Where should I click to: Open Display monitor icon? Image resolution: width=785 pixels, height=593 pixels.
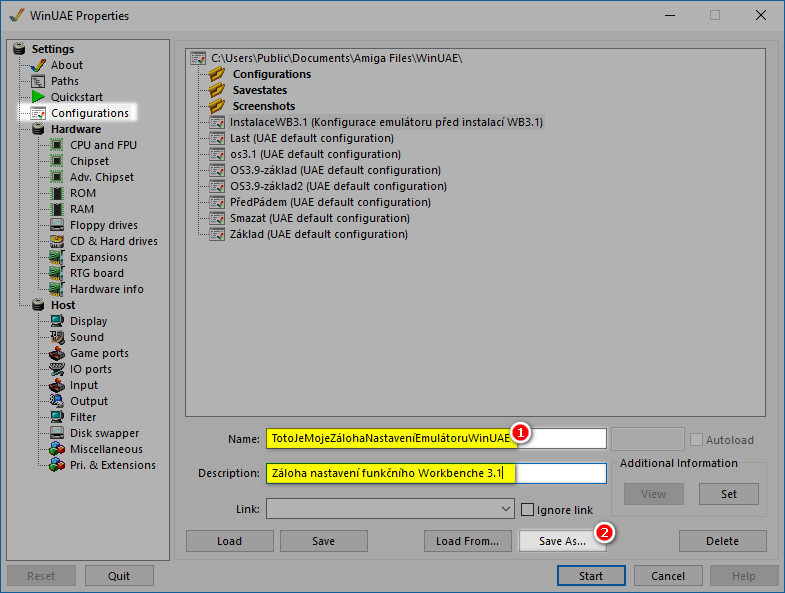[57, 321]
